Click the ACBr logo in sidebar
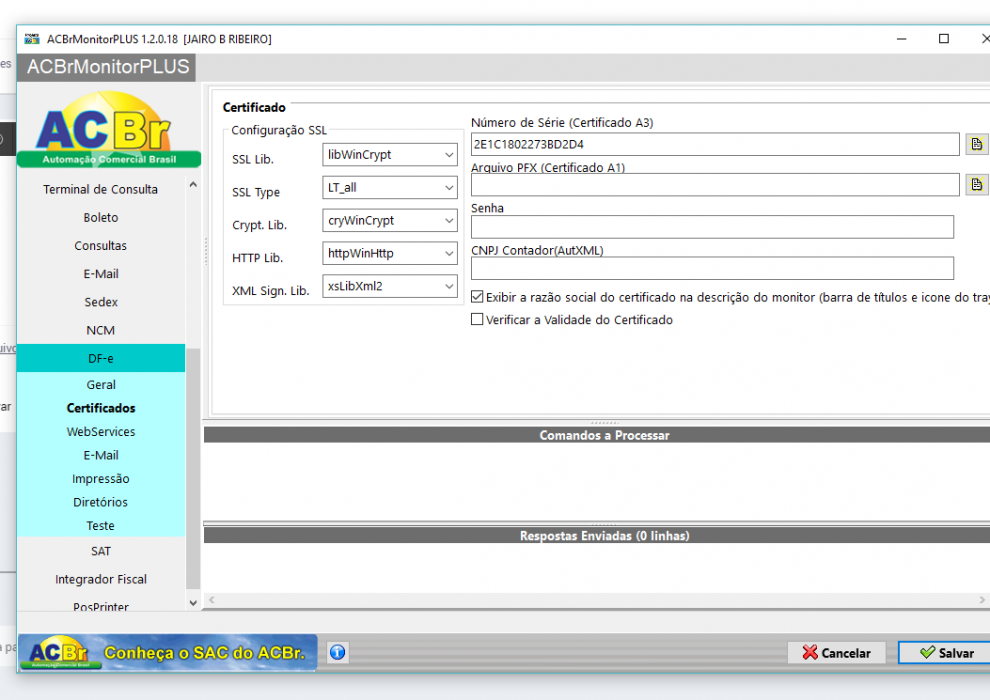Image resolution: width=990 pixels, height=700 pixels. 109,129
